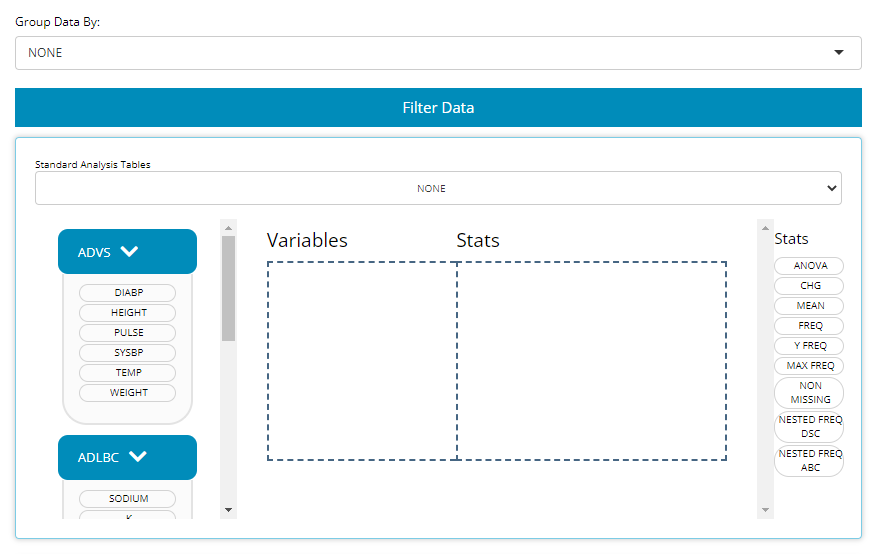Click the Filter Data button
879x554 pixels.
pos(438,108)
